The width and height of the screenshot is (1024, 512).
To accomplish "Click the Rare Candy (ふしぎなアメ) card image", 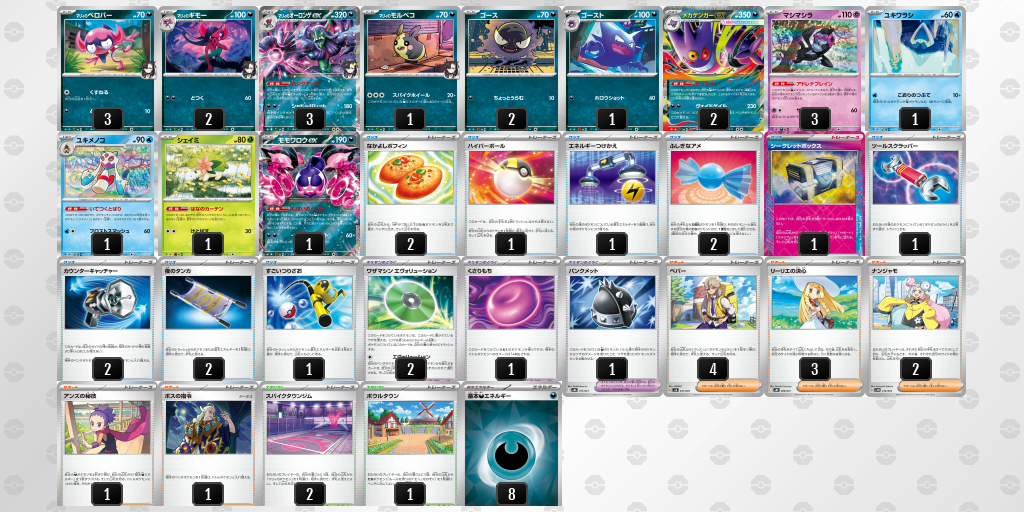I will 713,177.
